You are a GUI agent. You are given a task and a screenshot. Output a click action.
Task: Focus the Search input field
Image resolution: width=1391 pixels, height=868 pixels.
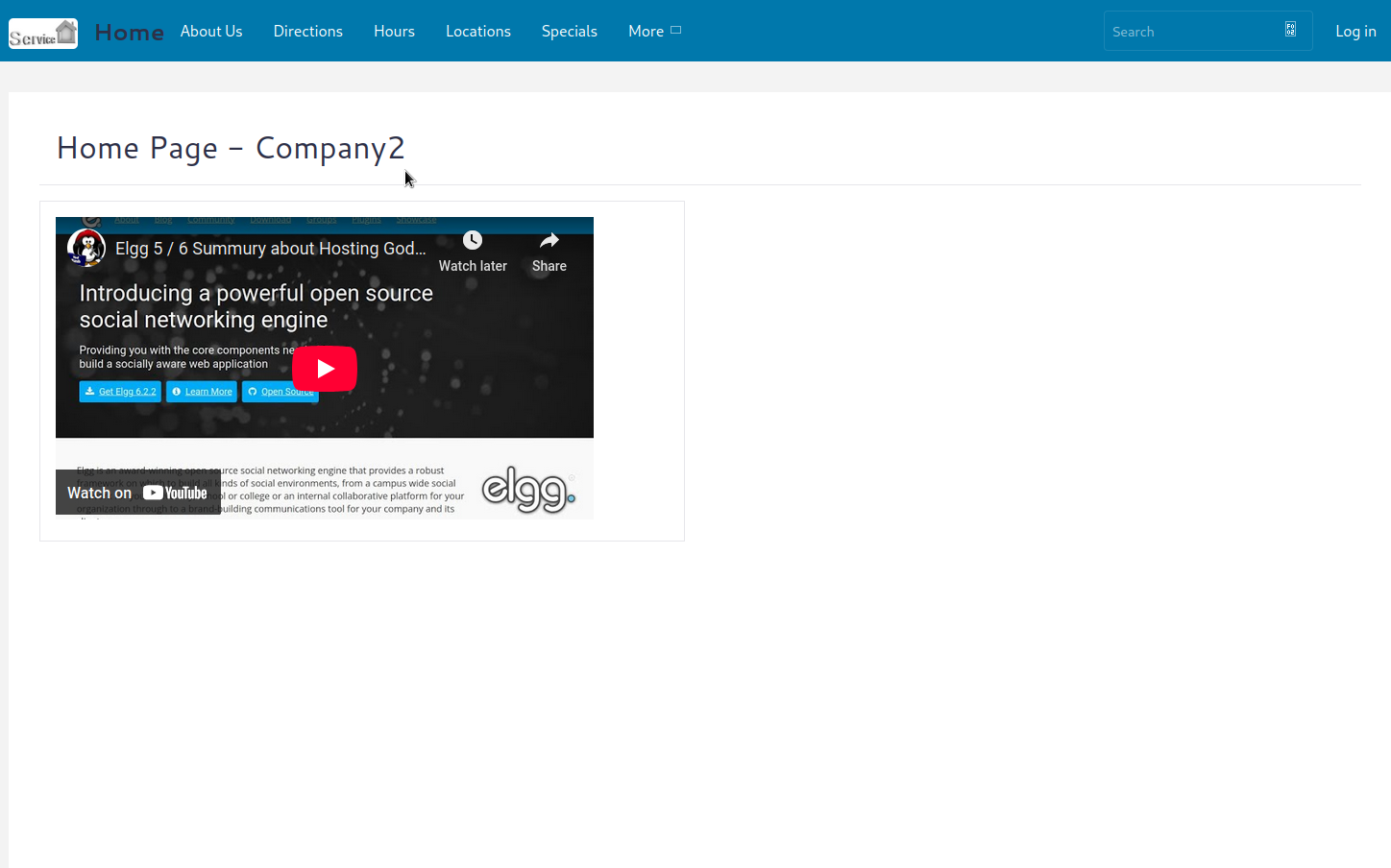click(x=1191, y=32)
